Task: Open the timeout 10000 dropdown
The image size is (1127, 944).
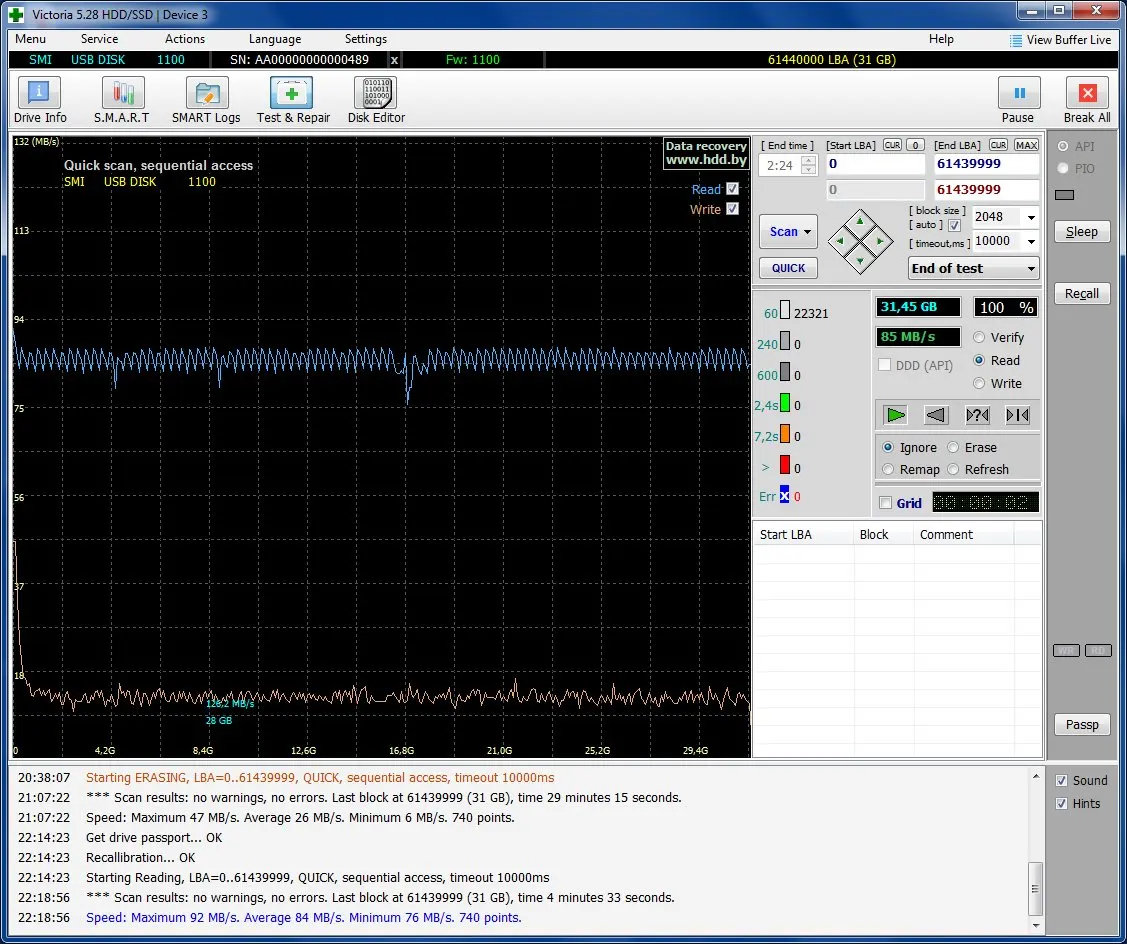Action: [1031, 241]
